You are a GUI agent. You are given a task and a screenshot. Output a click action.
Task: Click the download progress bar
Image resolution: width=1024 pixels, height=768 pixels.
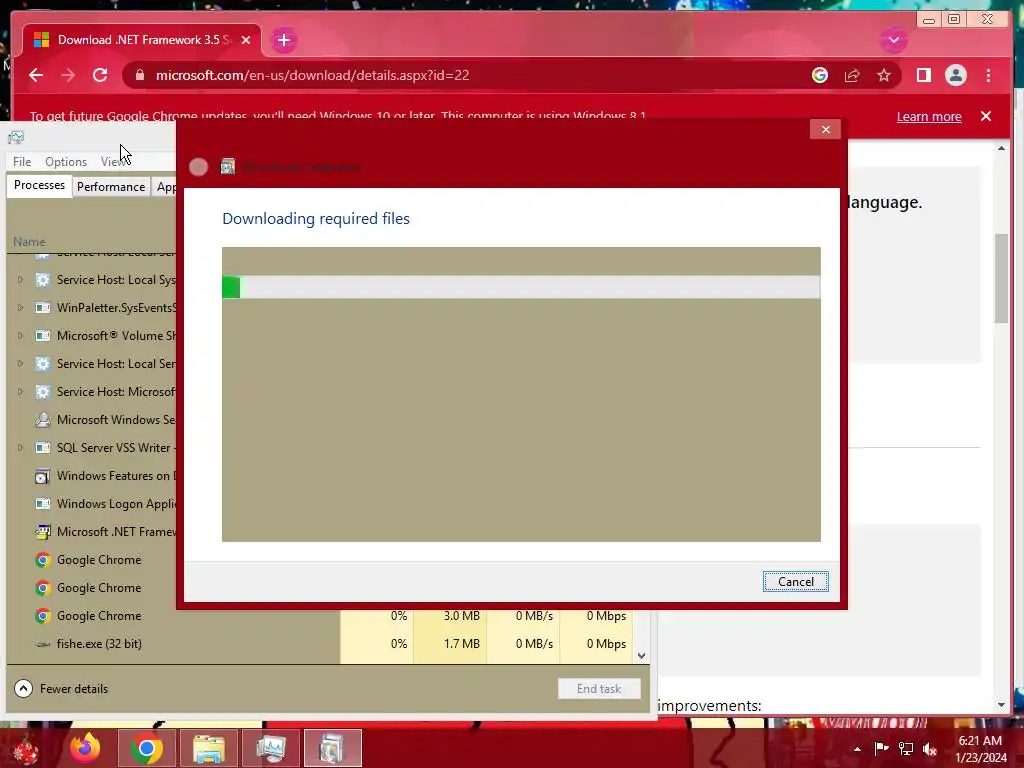coord(521,287)
